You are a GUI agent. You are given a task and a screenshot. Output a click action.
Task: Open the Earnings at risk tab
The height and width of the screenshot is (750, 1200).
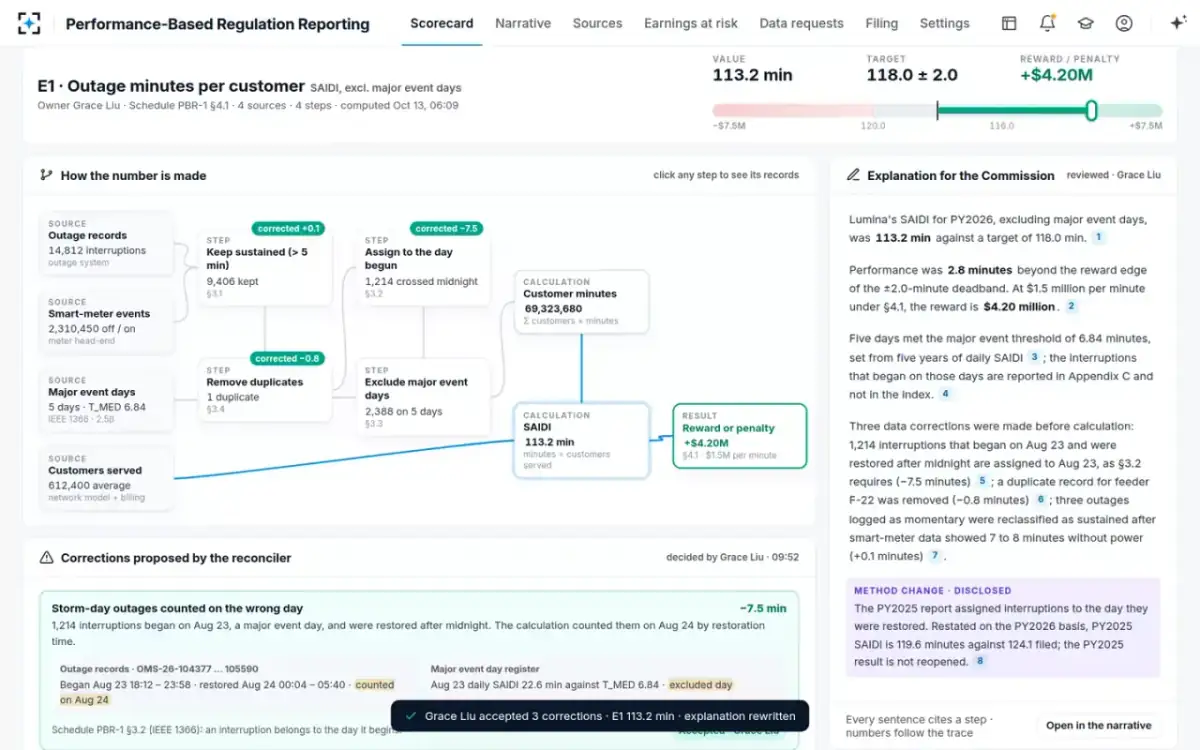(691, 23)
